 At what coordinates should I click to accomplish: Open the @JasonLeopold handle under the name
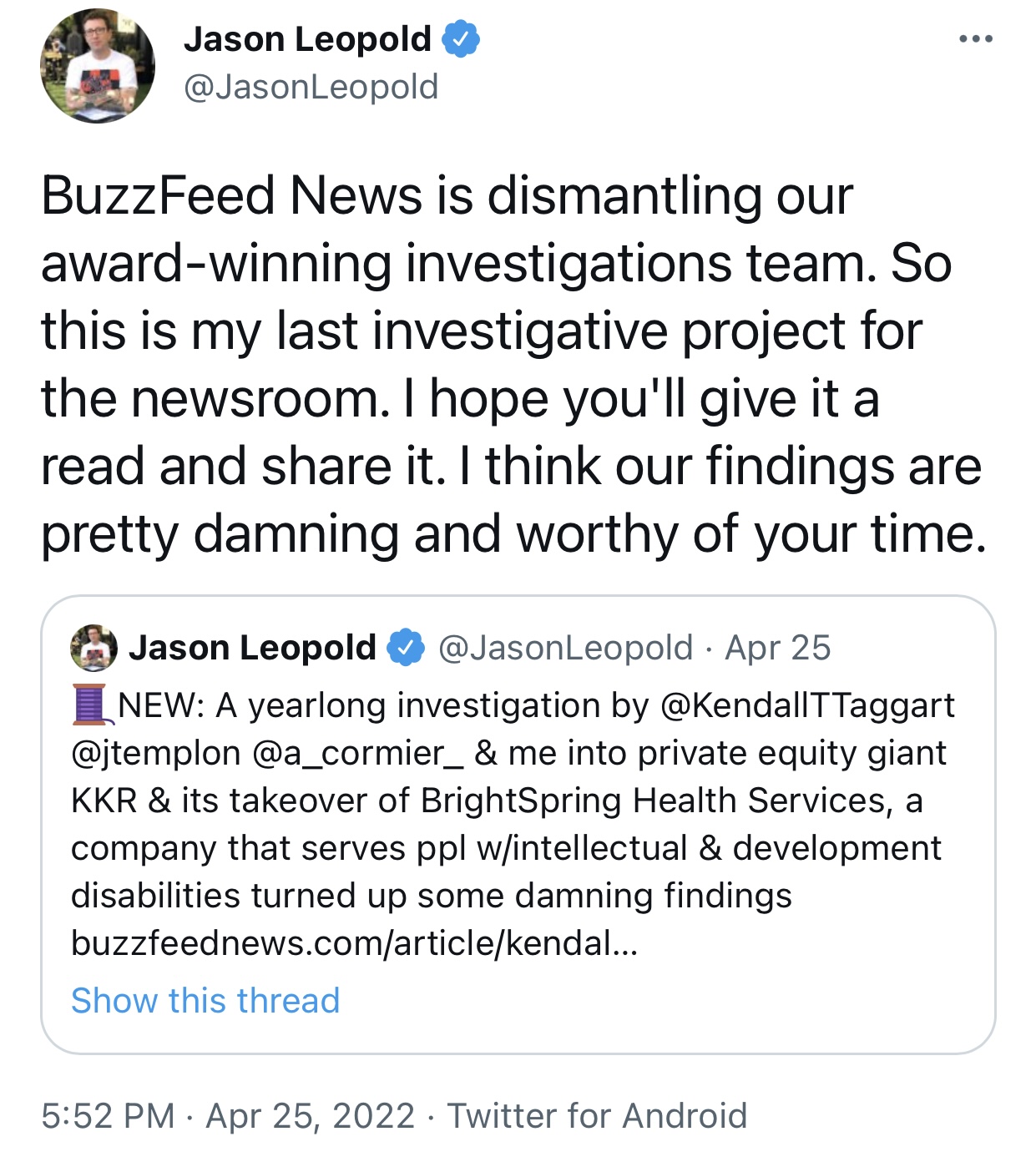click(311, 87)
